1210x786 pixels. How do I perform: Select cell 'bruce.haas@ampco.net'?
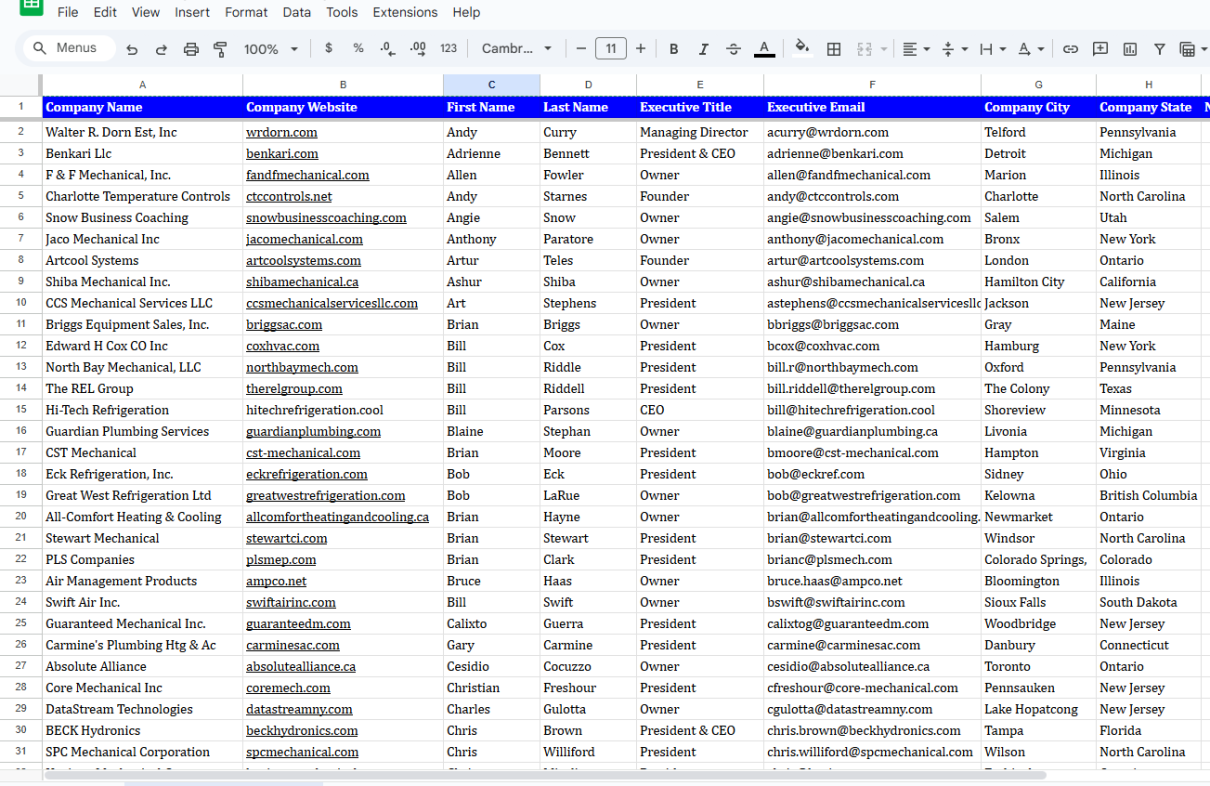click(872, 581)
